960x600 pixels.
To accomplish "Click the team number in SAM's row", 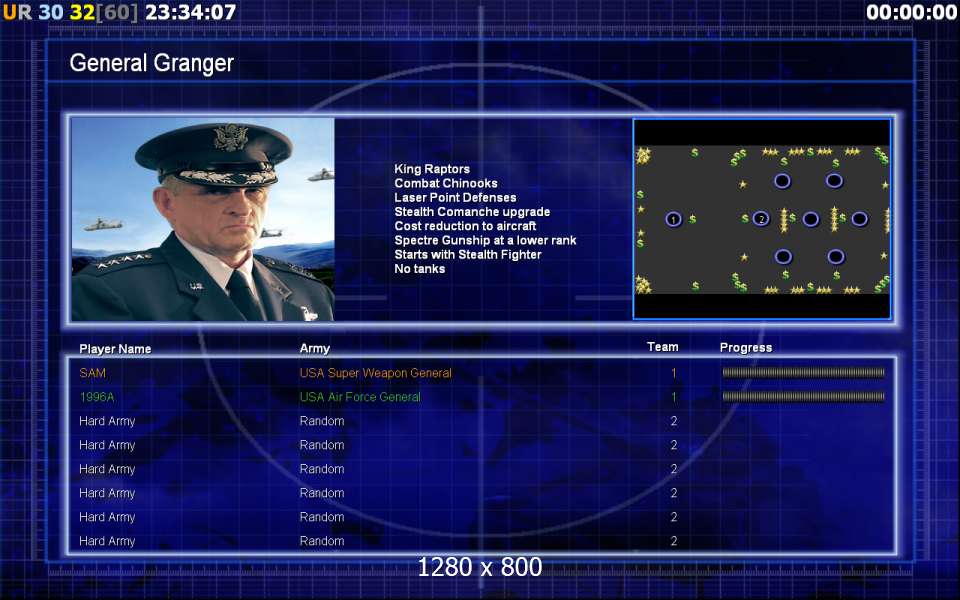I will coord(673,373).
